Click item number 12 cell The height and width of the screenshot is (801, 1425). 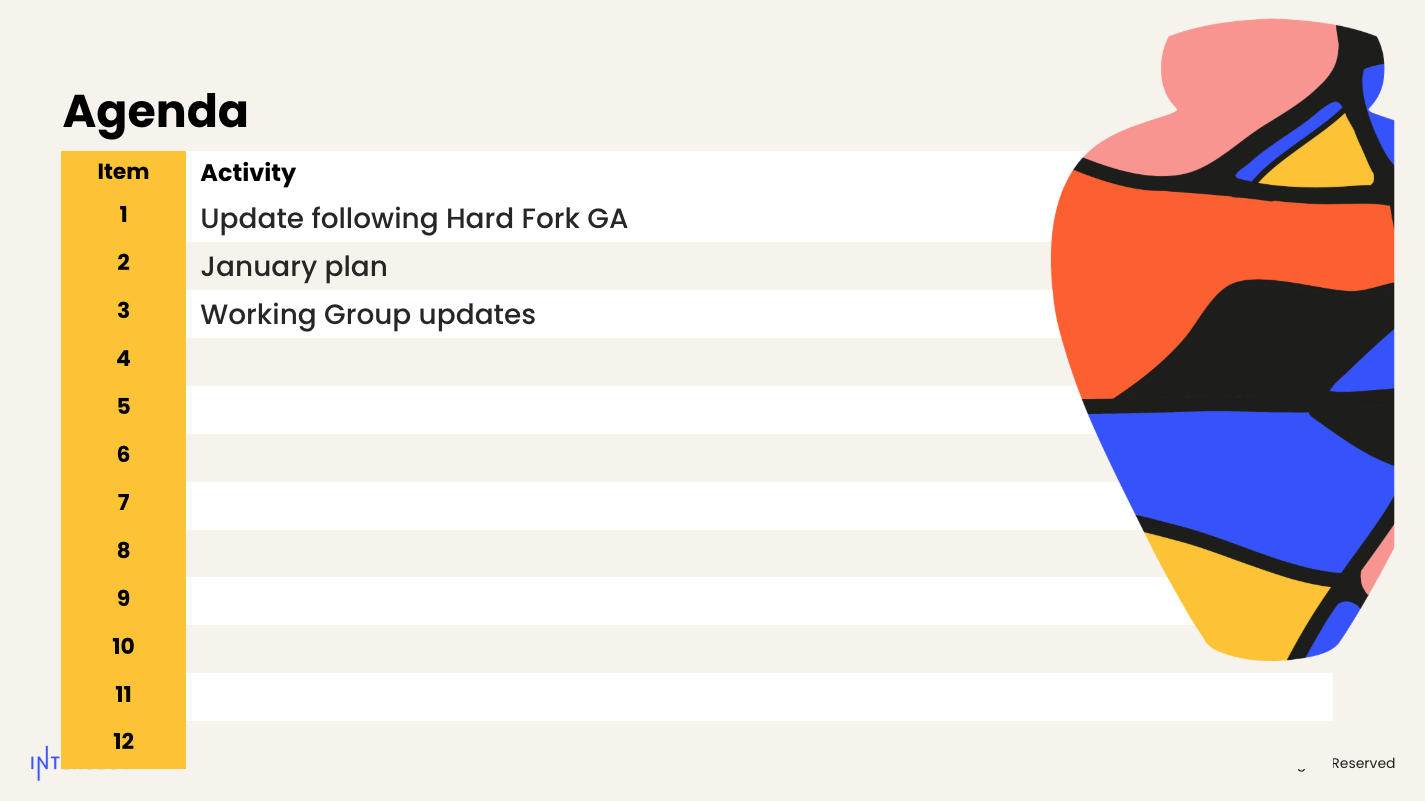pos(123,742)
